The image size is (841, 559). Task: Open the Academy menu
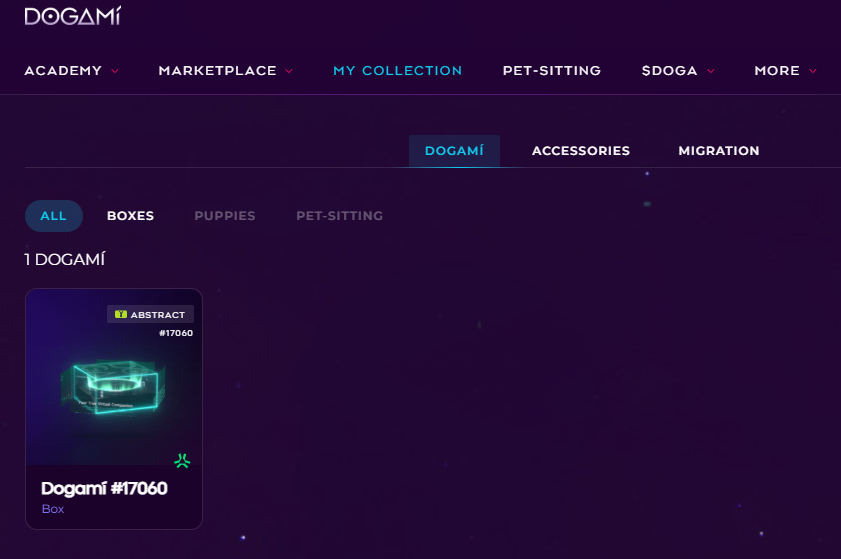click(x=63, y=71)
